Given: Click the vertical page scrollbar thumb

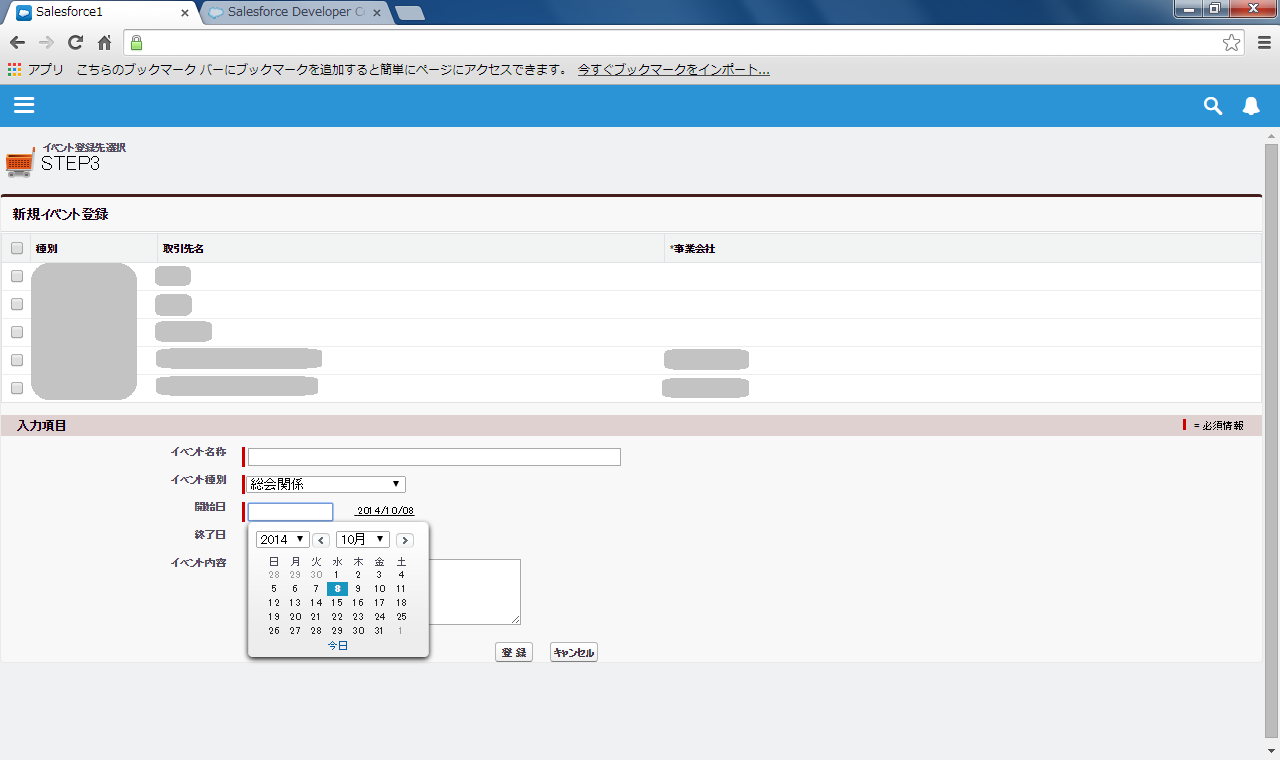Looking at the screenshot, I should click(x=1272, y=440).
